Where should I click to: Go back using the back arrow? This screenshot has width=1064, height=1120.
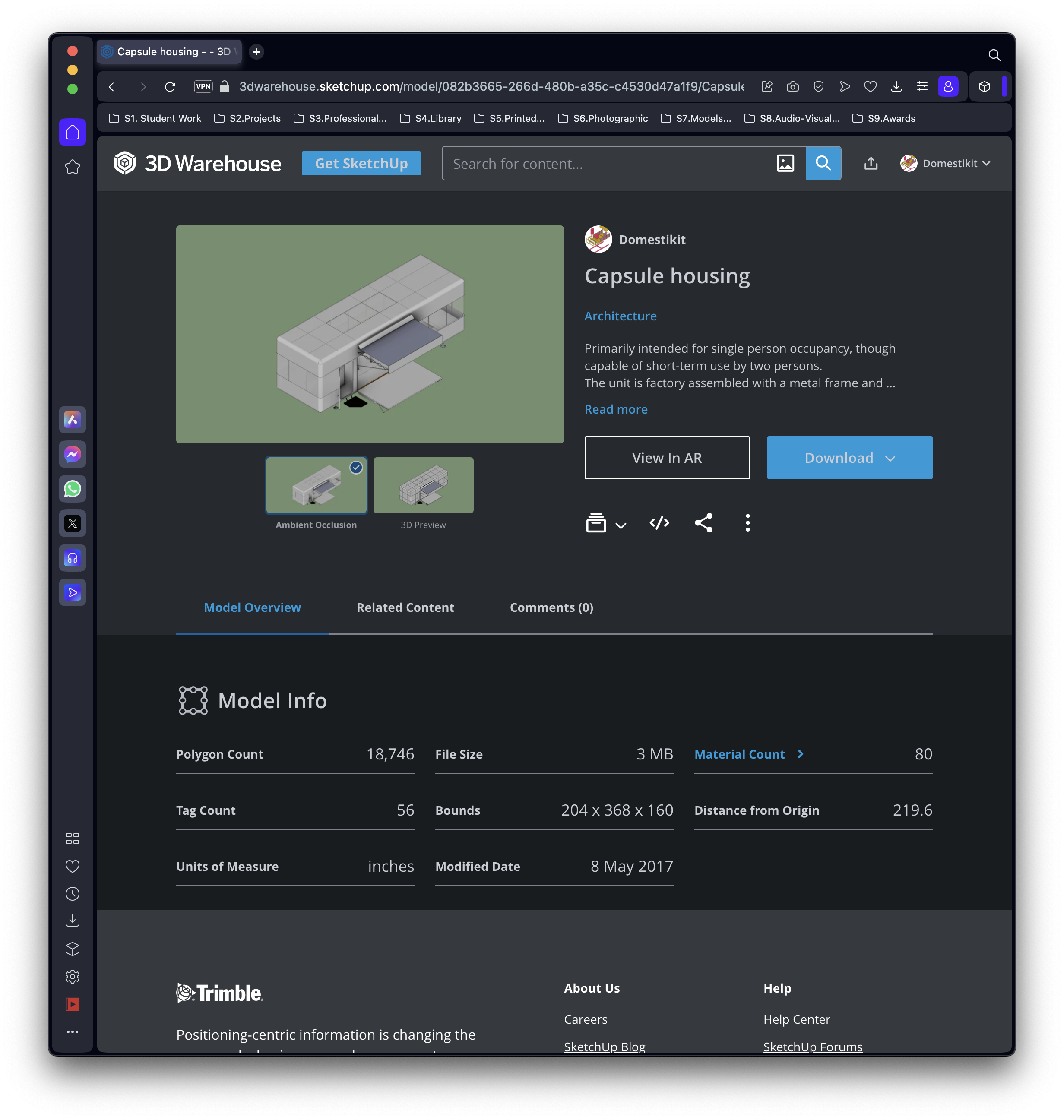pyautogui.click(x=112, y=86)
